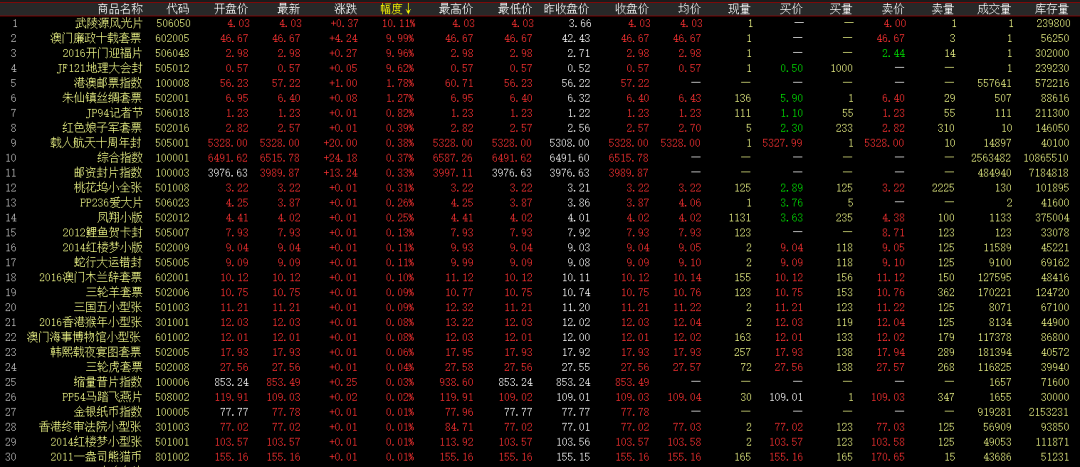The image size is (1080, 467).
Task: Click the 昨收盘价 column header
Action: (567, 9)
